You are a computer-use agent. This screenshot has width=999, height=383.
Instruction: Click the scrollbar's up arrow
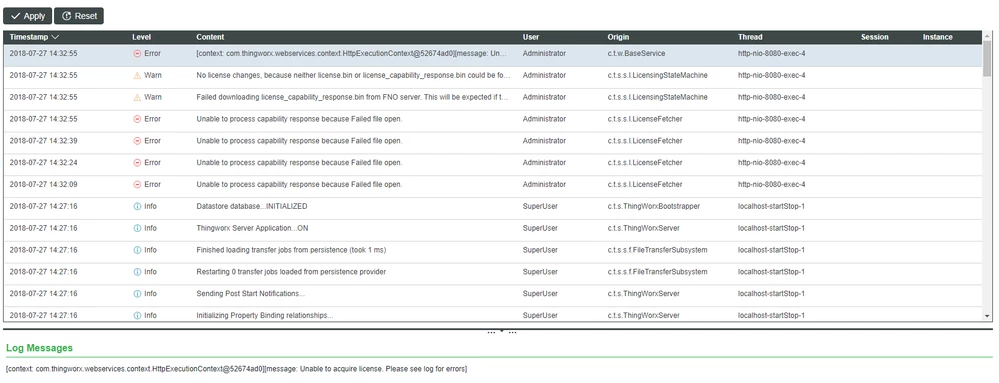tap(987, 36)
